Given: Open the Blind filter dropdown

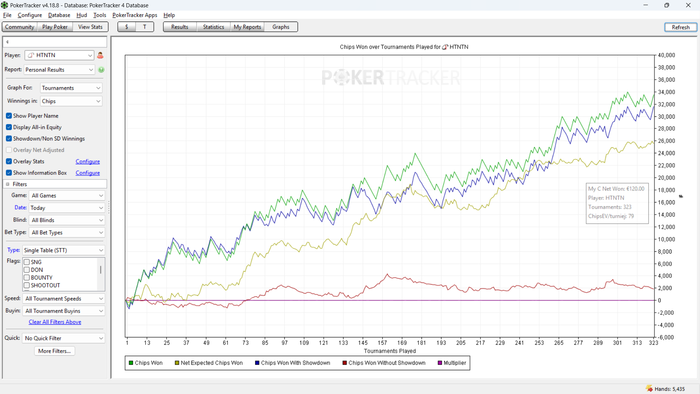Looking at the screenshot, I should 67,220.
